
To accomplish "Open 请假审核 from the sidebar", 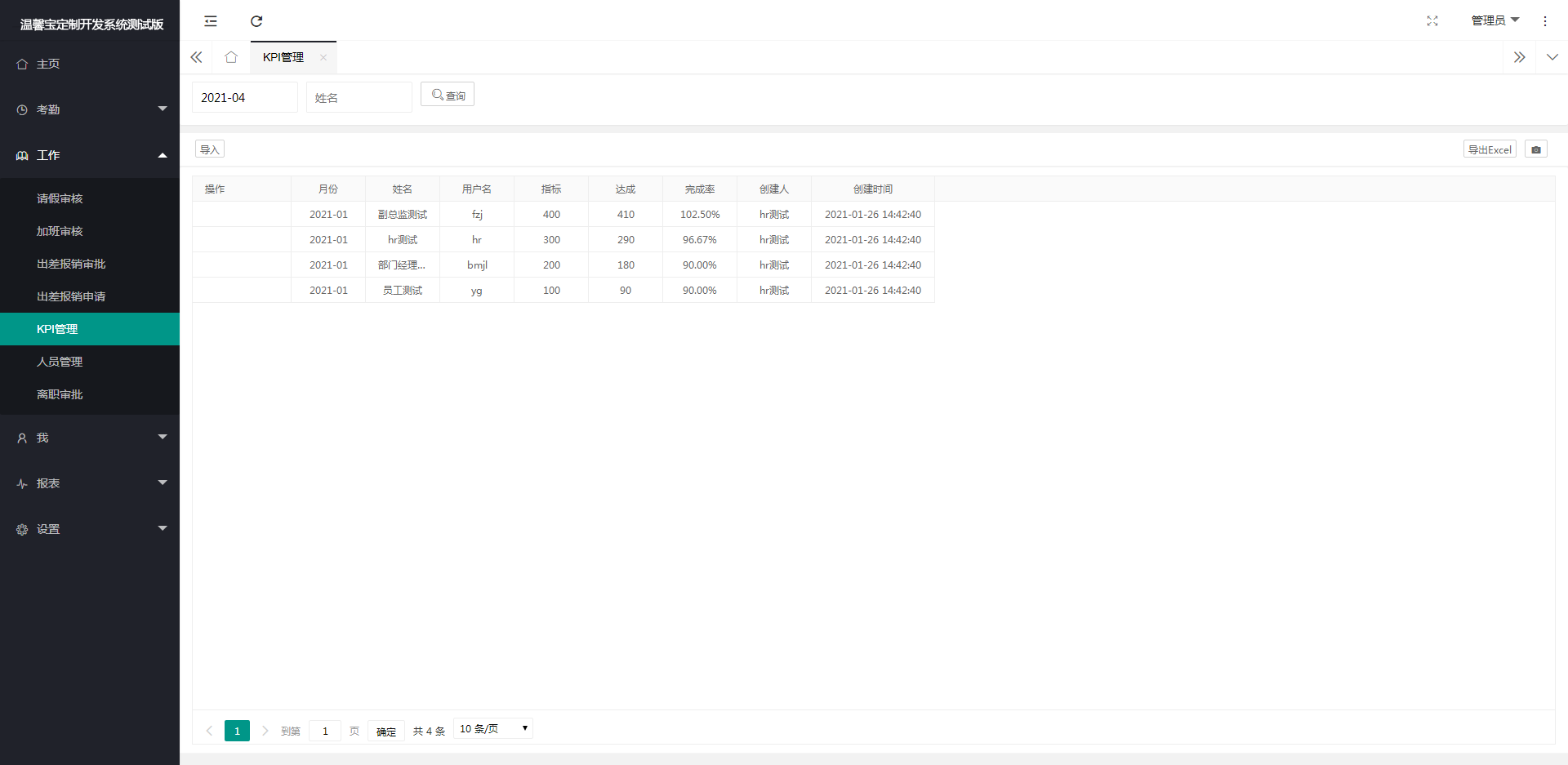I will pos(60,198).
